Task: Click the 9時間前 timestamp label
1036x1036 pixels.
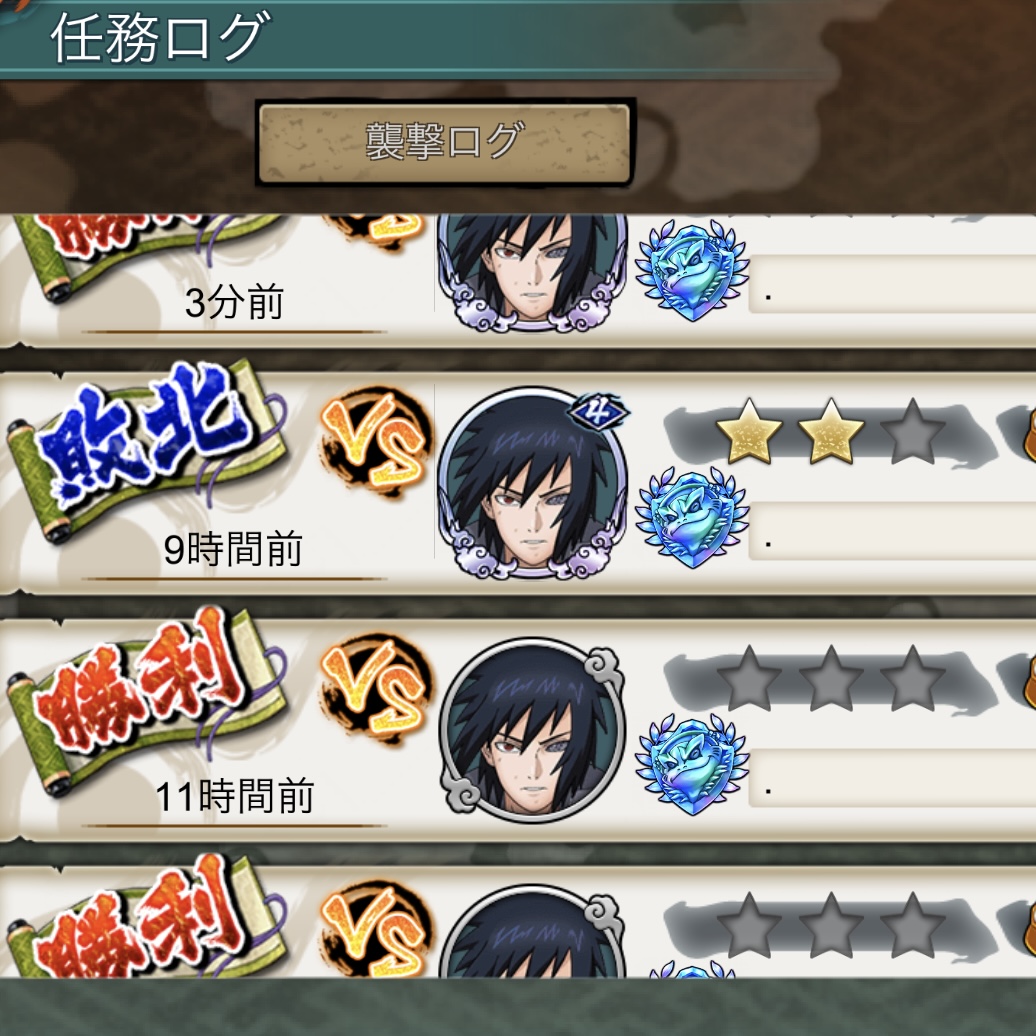Action: [x=233, y=549]
